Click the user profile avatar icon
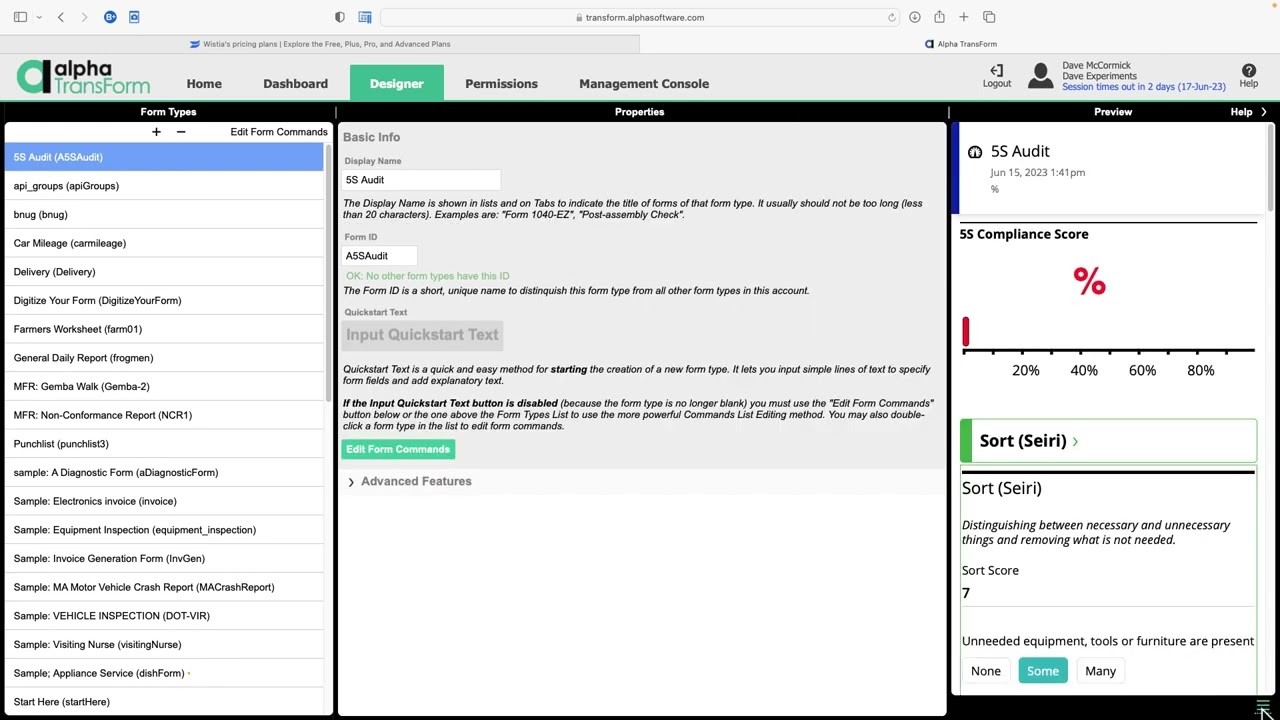This screenshot has width=1280, height=720. (x=1041, y=76)
